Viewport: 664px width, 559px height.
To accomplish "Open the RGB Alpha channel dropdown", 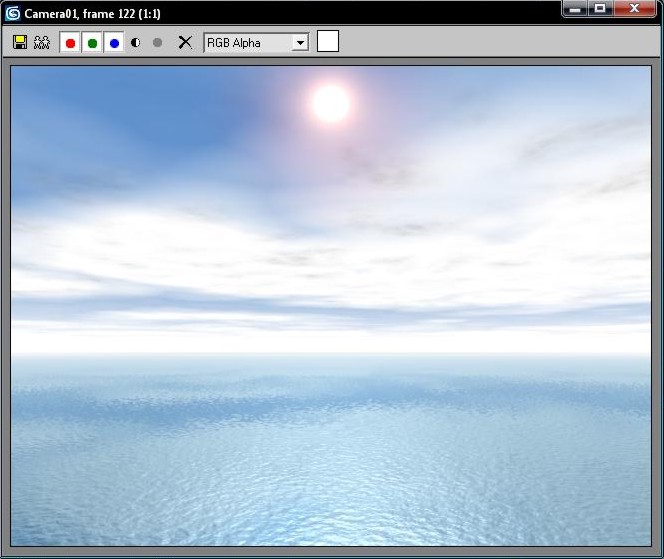I will coord(256,43).
